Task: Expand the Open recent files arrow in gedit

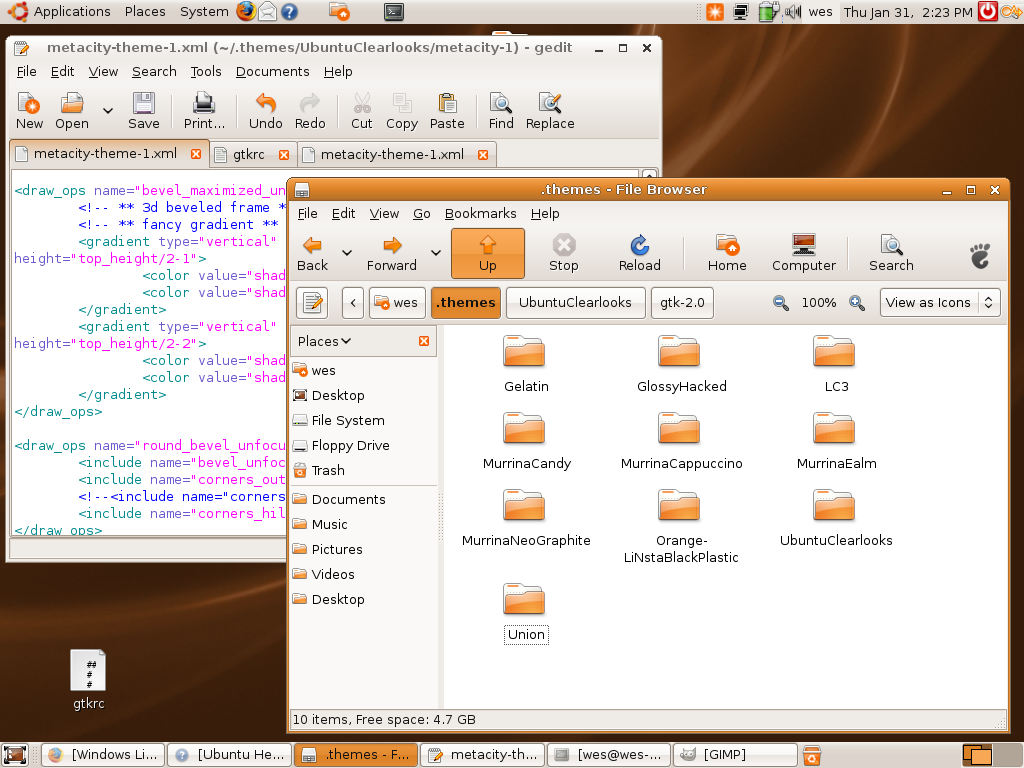Action: click(108, 111)
